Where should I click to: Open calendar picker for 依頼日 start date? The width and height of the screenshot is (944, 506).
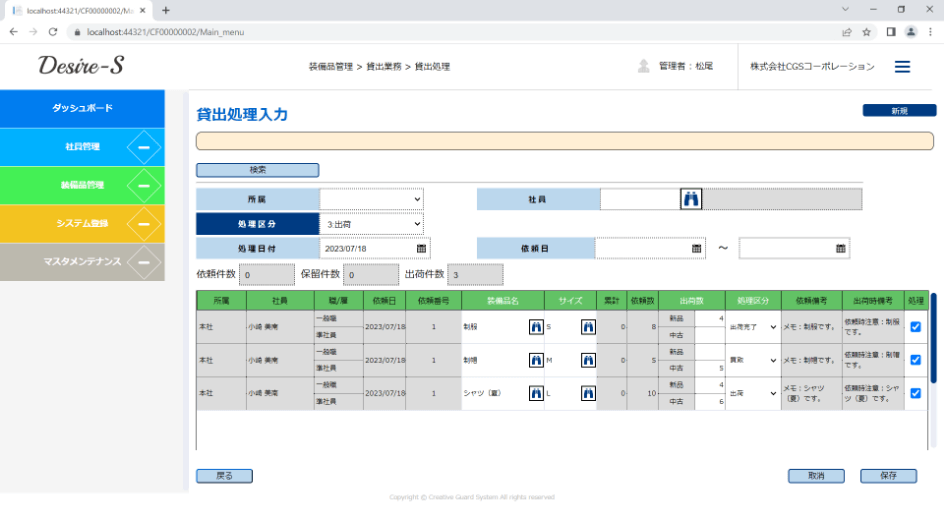click(x=697, y=248)
